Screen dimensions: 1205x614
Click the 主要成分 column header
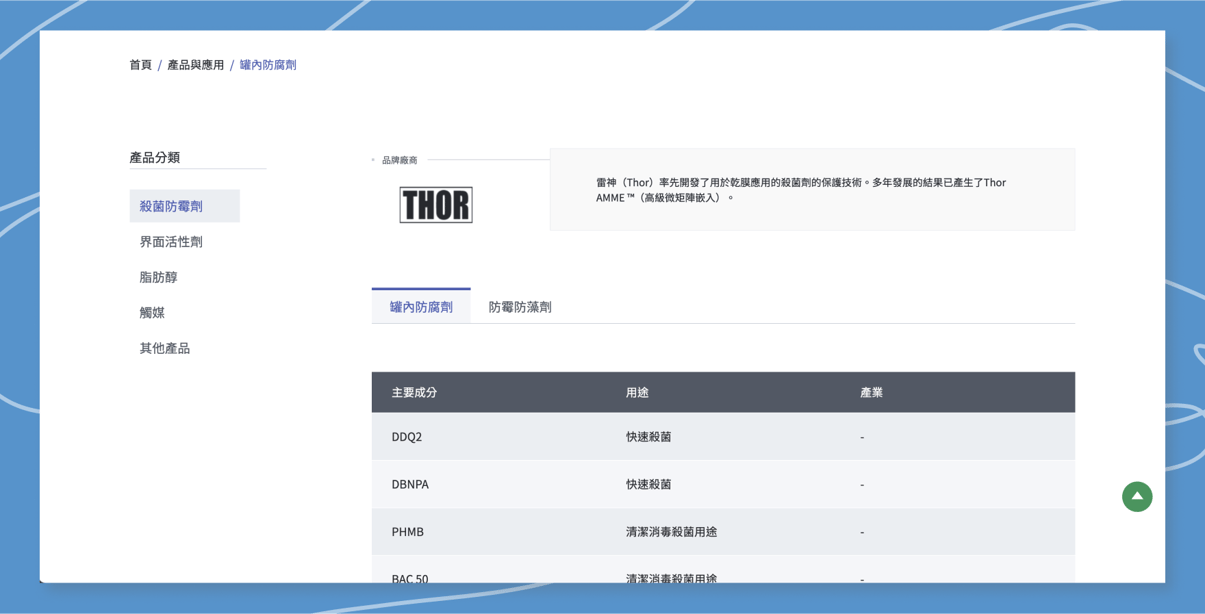coord(414,393)
